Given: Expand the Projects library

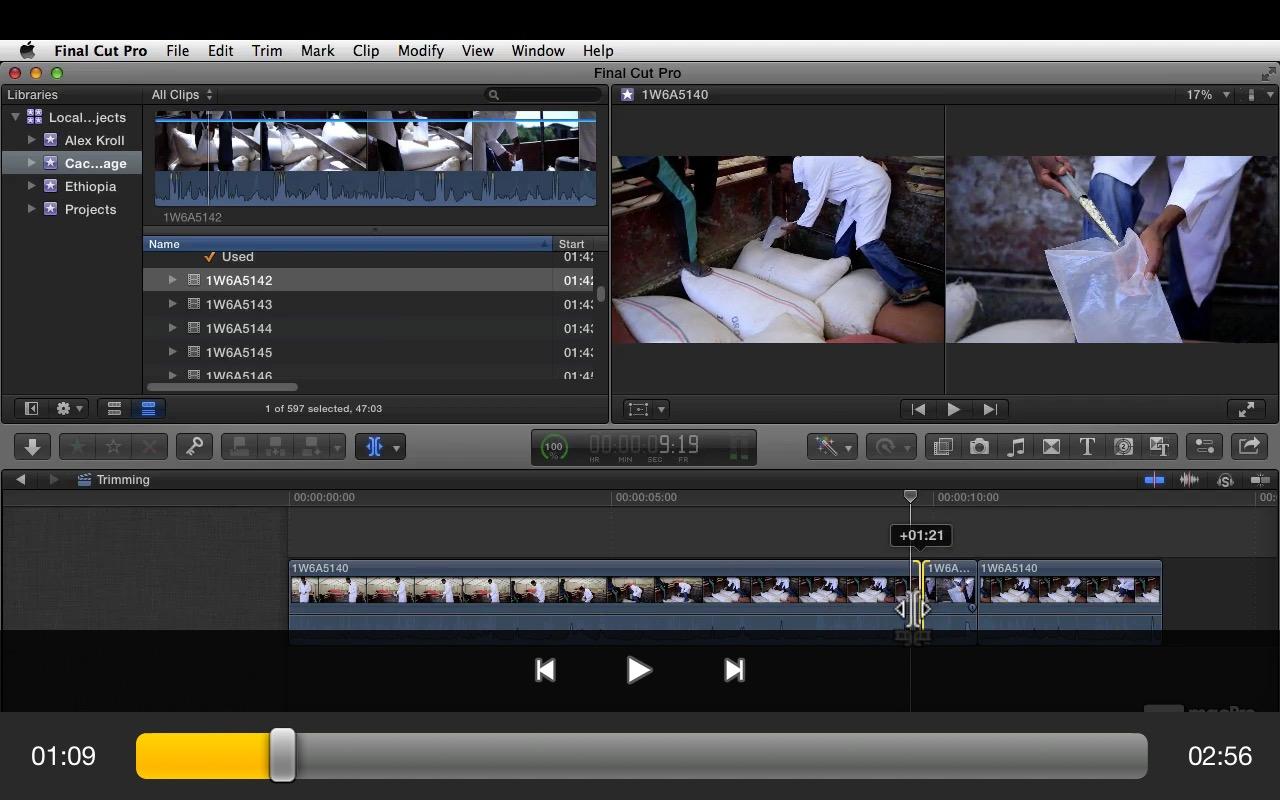Looking at the screenshot, I should click(32, 209).
